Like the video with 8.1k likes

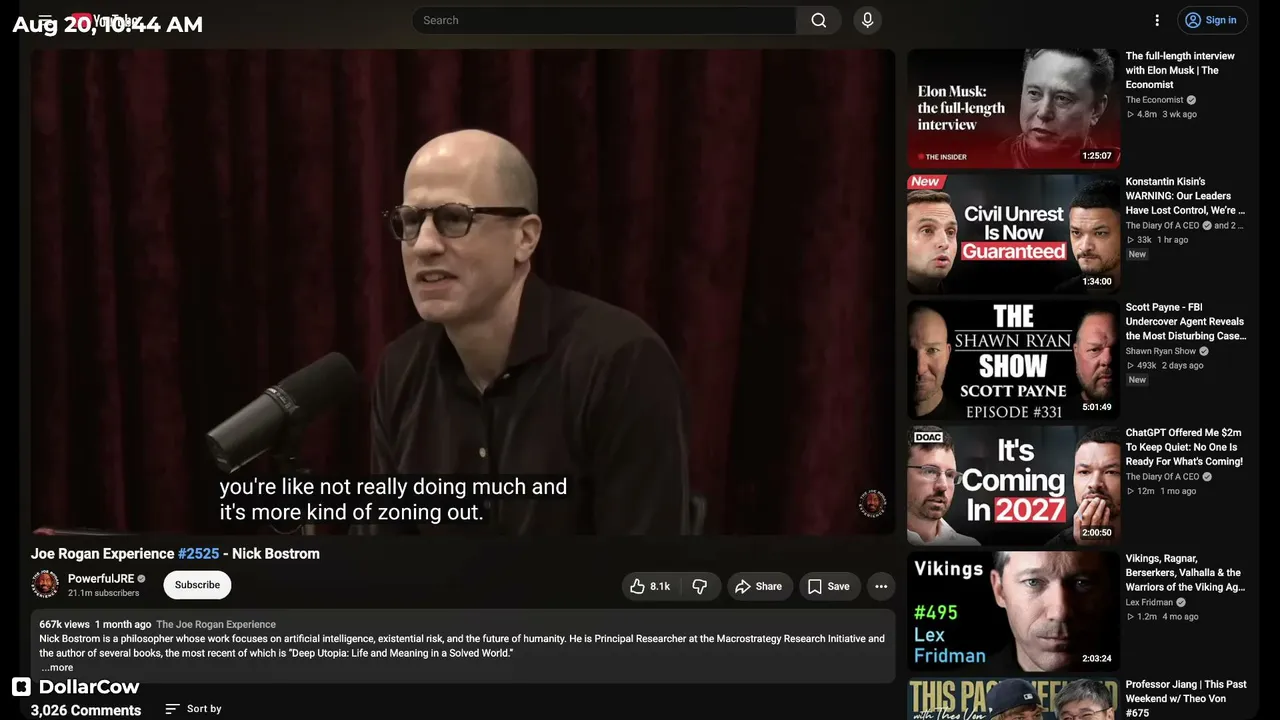click(650, 586)
